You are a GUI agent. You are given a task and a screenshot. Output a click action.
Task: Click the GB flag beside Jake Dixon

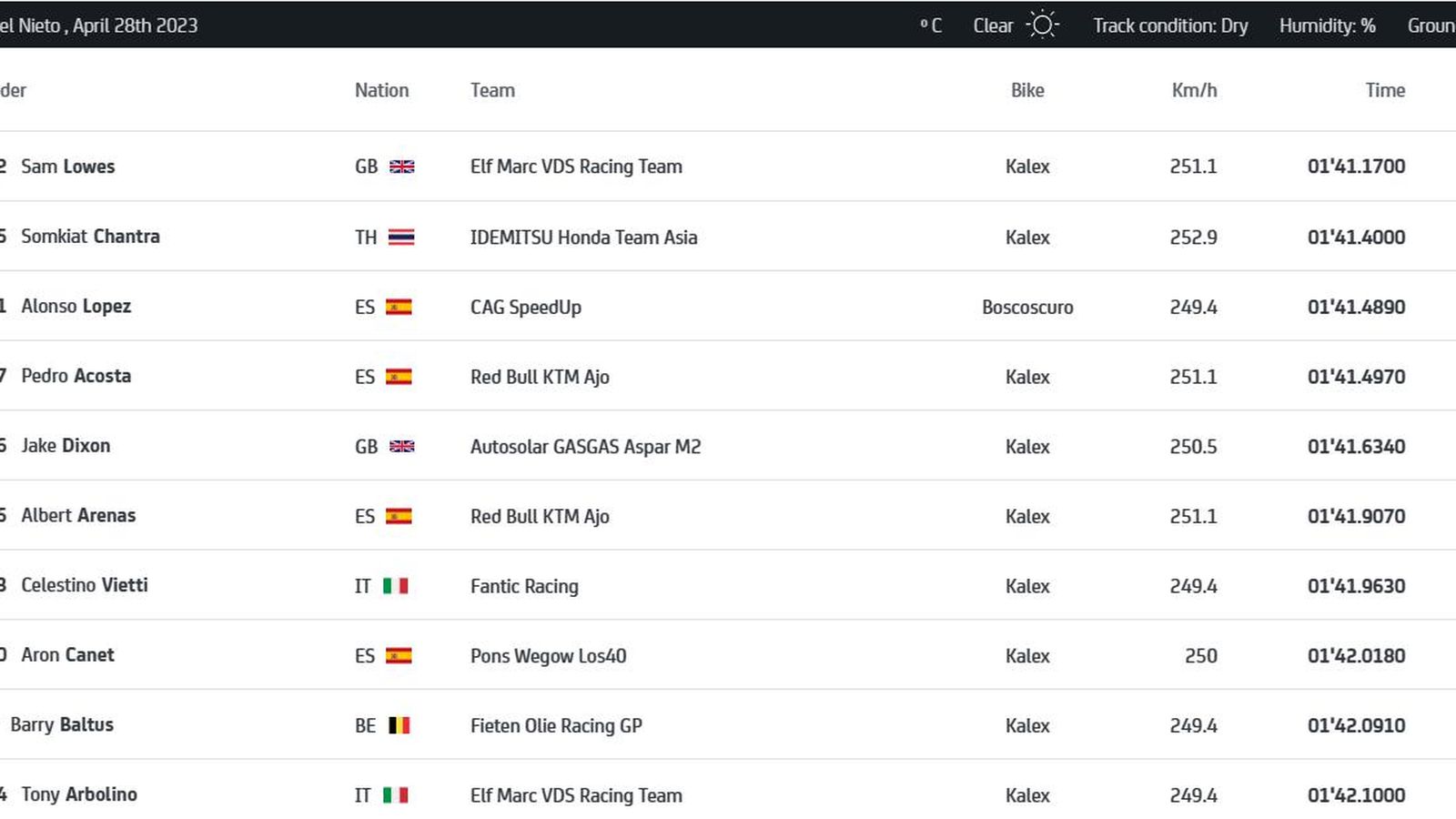click(x=403, y=446)
